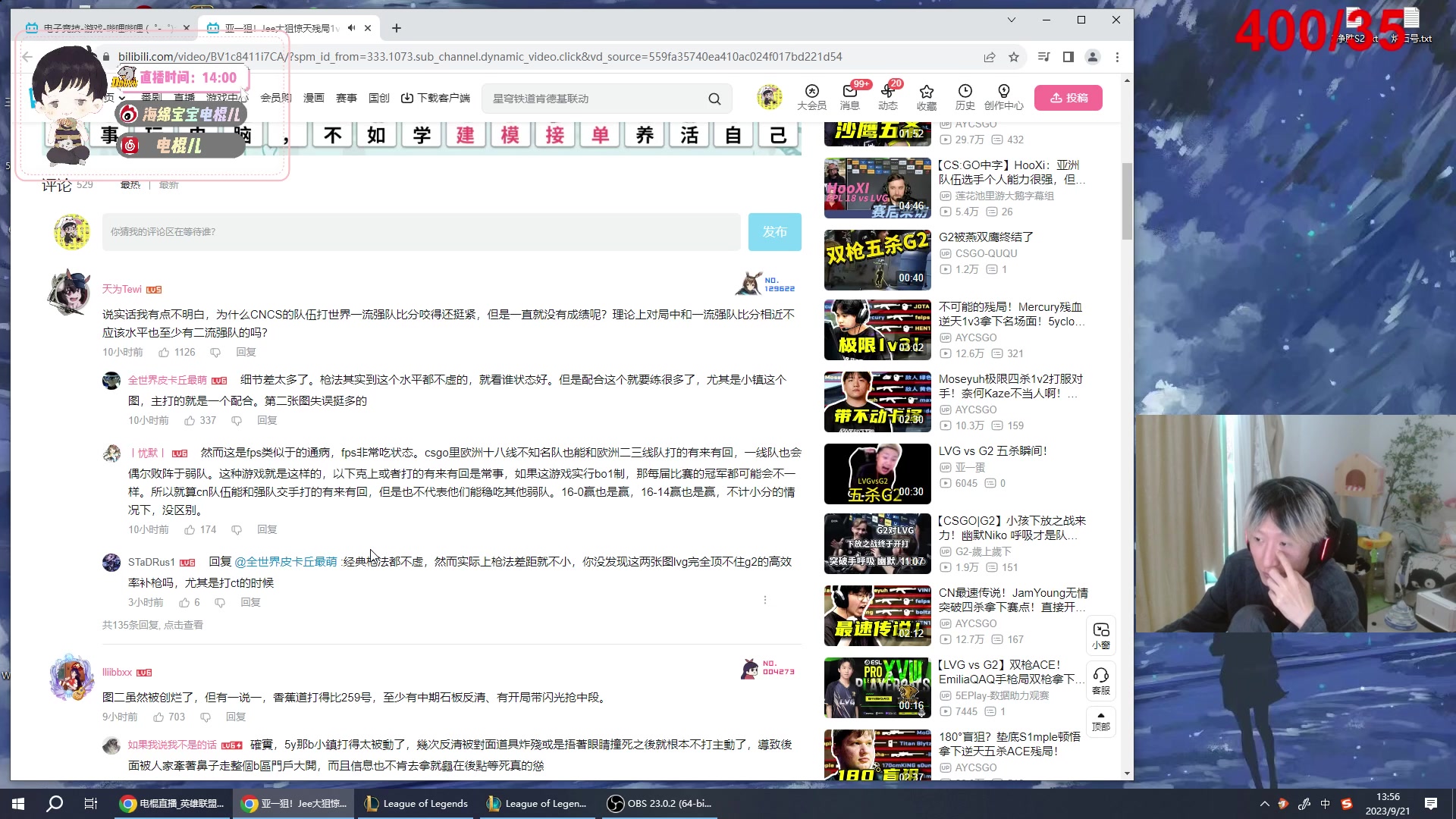This screenshot has height=819, width=1456.
Task: Like the comment by 天为Tewi with 1126 likes
Action: click(164, 353)
